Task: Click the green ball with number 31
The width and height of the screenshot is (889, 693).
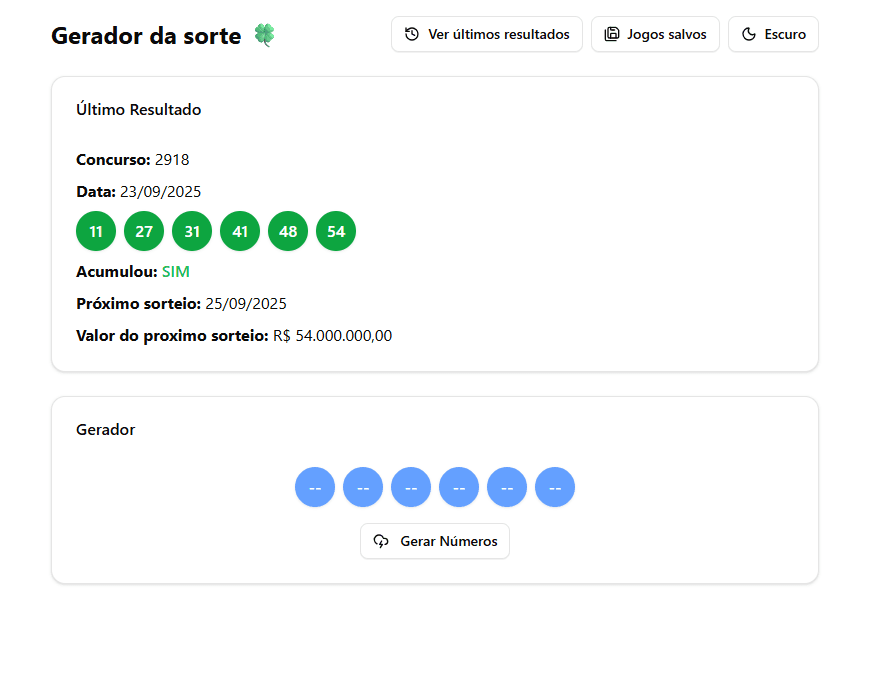Action: pyautogui.click(x=192, y=232)
